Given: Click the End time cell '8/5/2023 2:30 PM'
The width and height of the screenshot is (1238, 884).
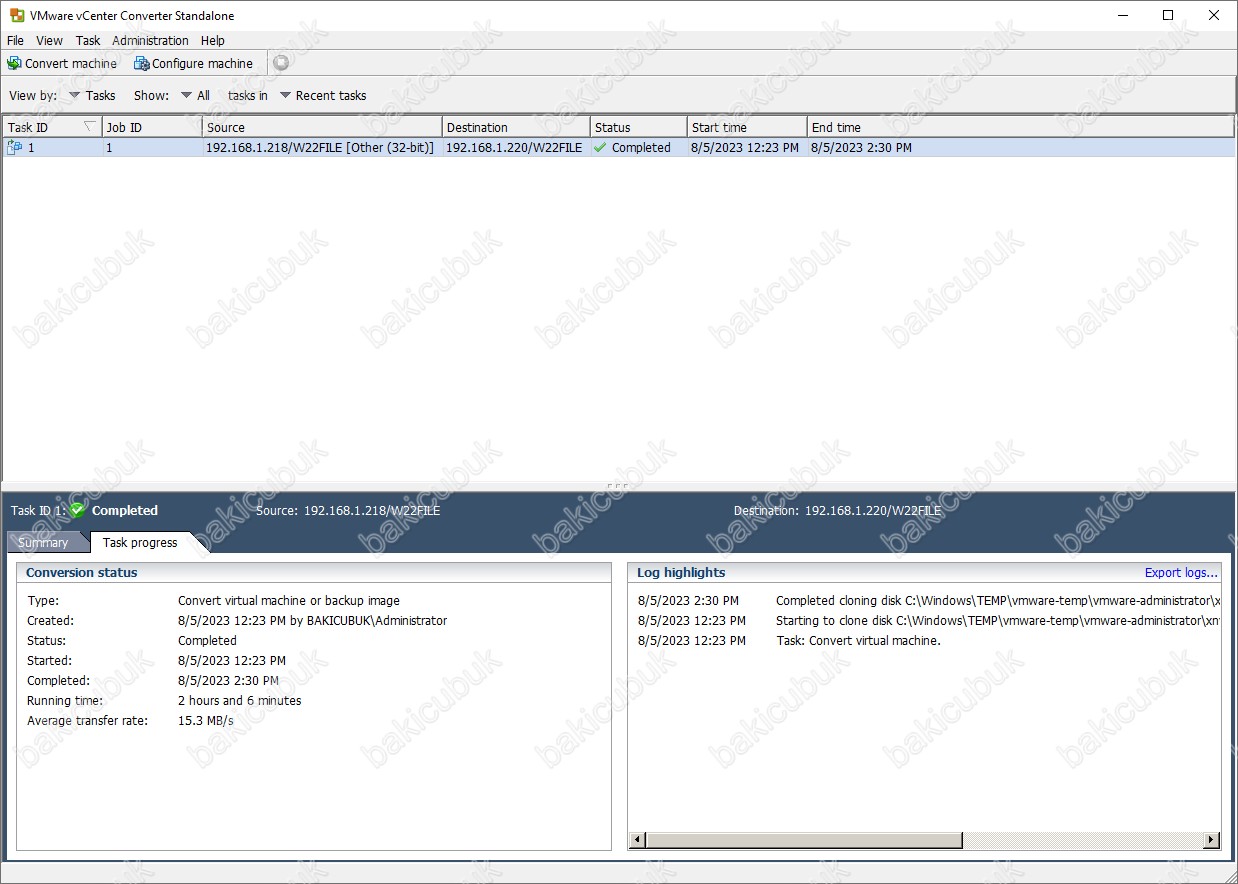Looking at the screenshot, I should 861,147.
